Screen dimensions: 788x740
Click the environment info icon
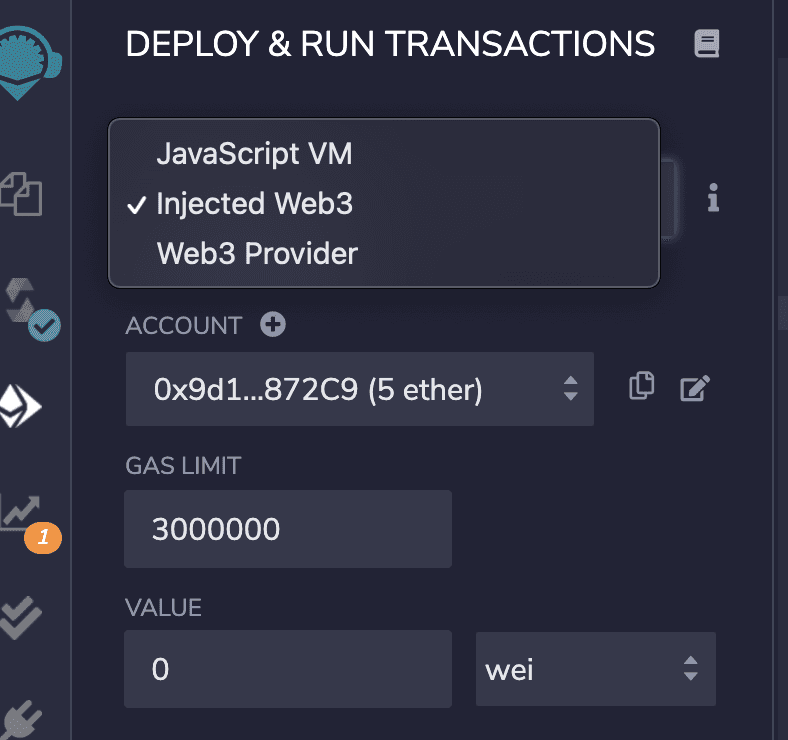pos(713,198)
